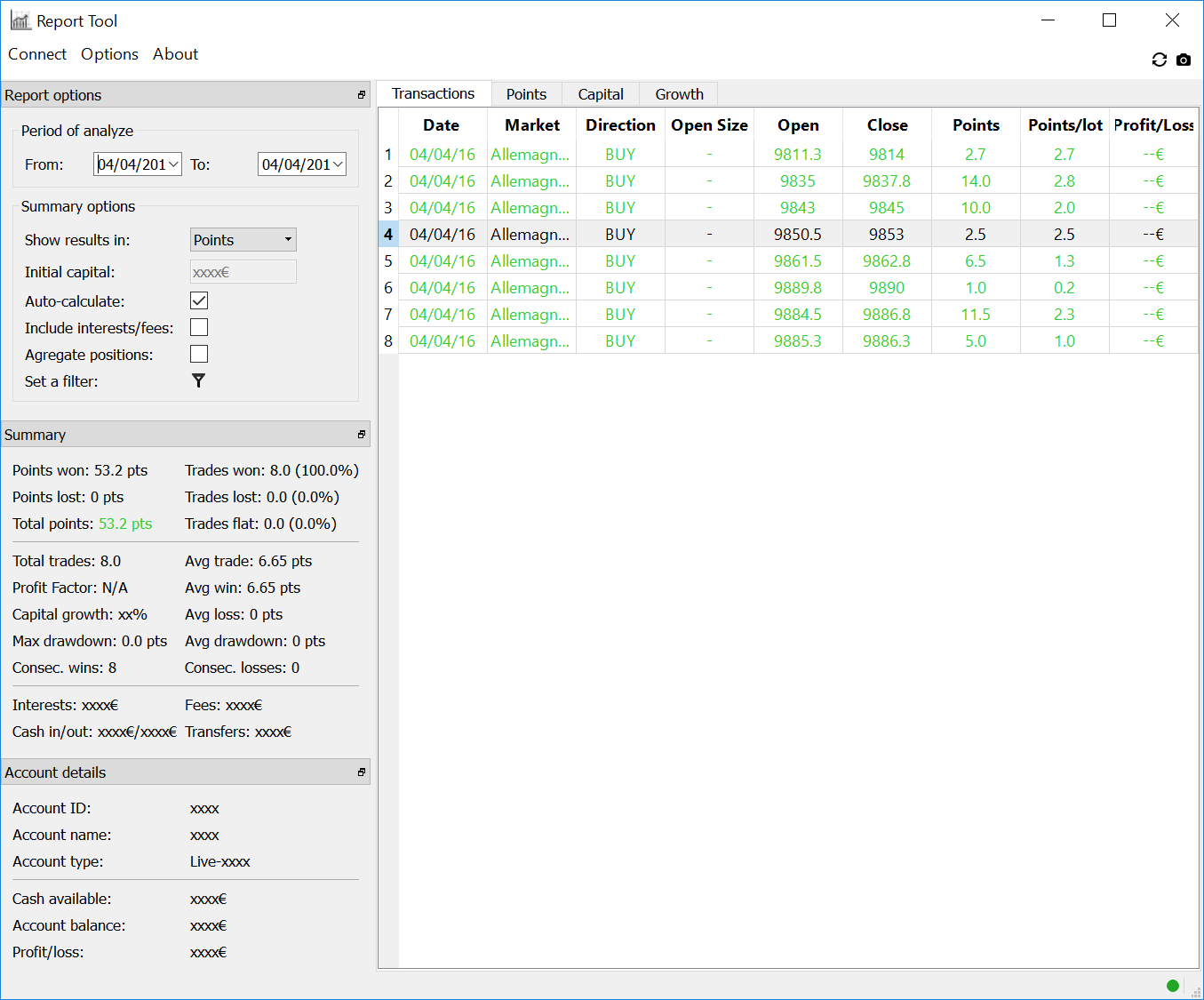The image size is (1204, 1000).
Task: Open the Options menu
Action: coord(109,54)
